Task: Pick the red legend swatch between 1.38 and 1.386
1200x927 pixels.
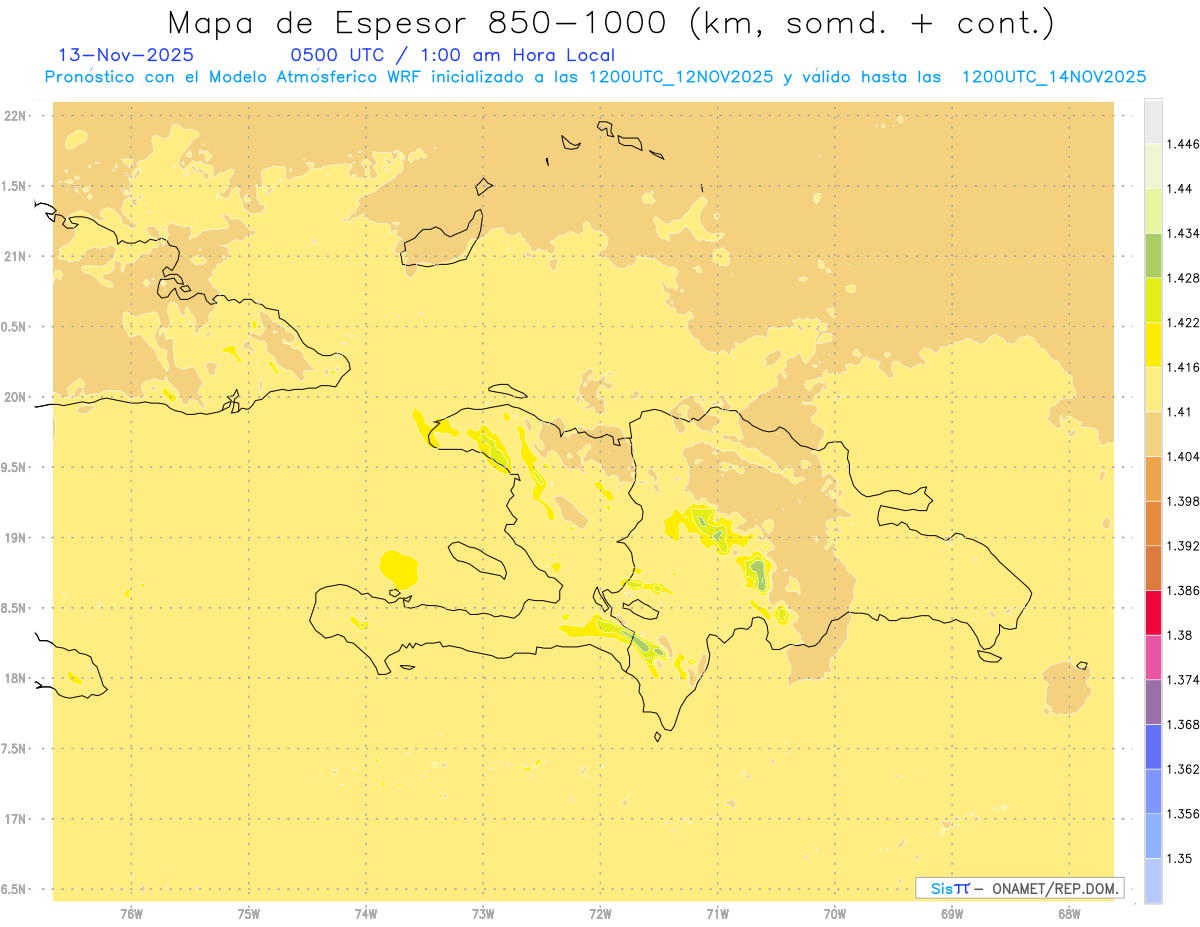Action: [1153, 613]
